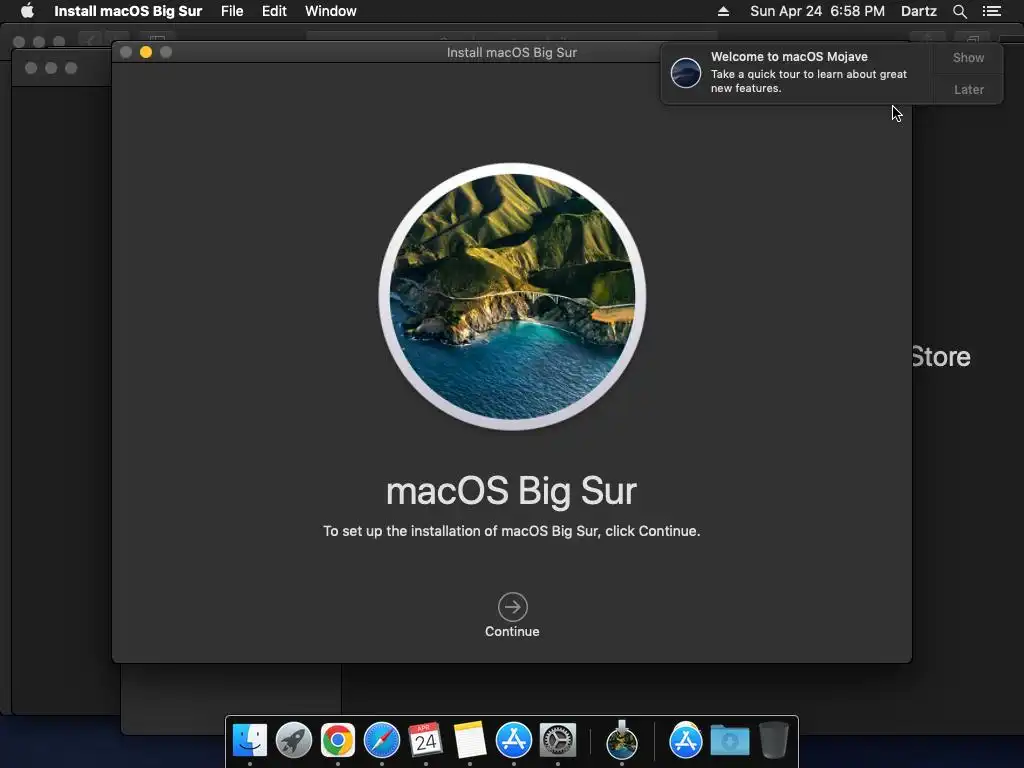Click Later on the Mojave notification
The height and width of the screenshot is (768, 1024).
968,89
